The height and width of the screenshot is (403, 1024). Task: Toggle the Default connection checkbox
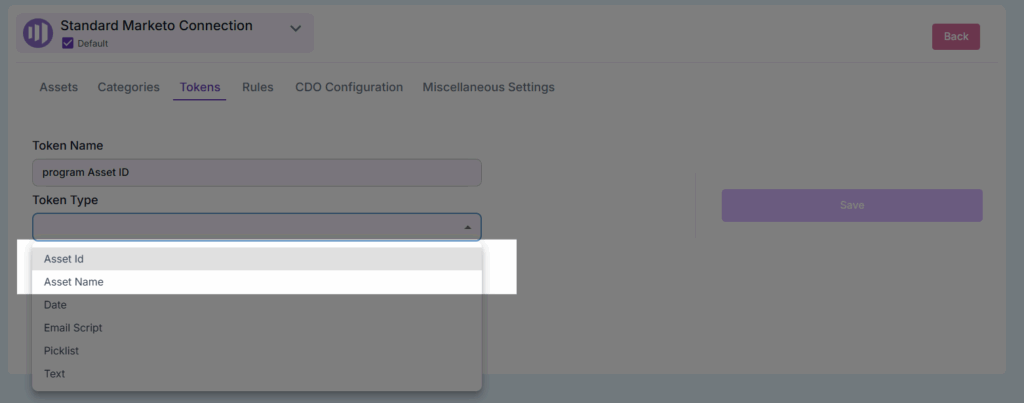point(67,43)
